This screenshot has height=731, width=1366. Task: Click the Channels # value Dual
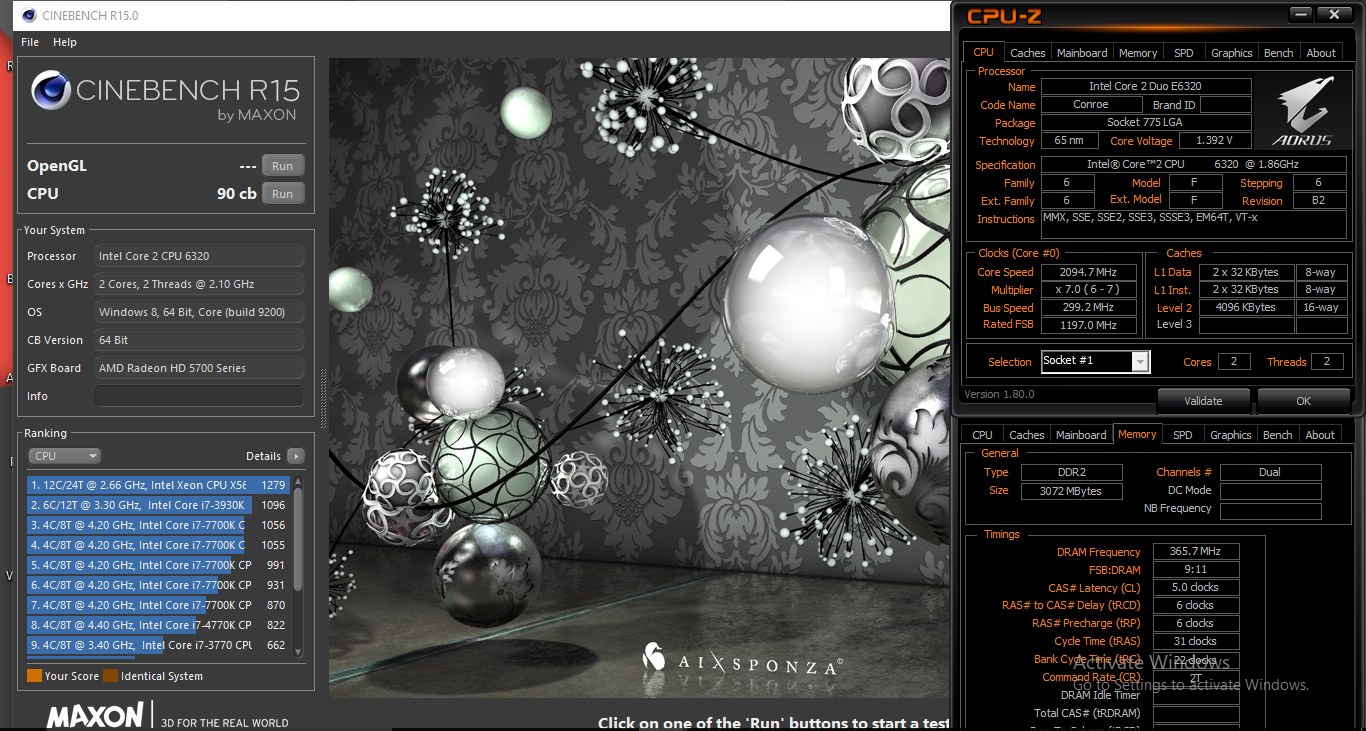(x=1270, y=472)
